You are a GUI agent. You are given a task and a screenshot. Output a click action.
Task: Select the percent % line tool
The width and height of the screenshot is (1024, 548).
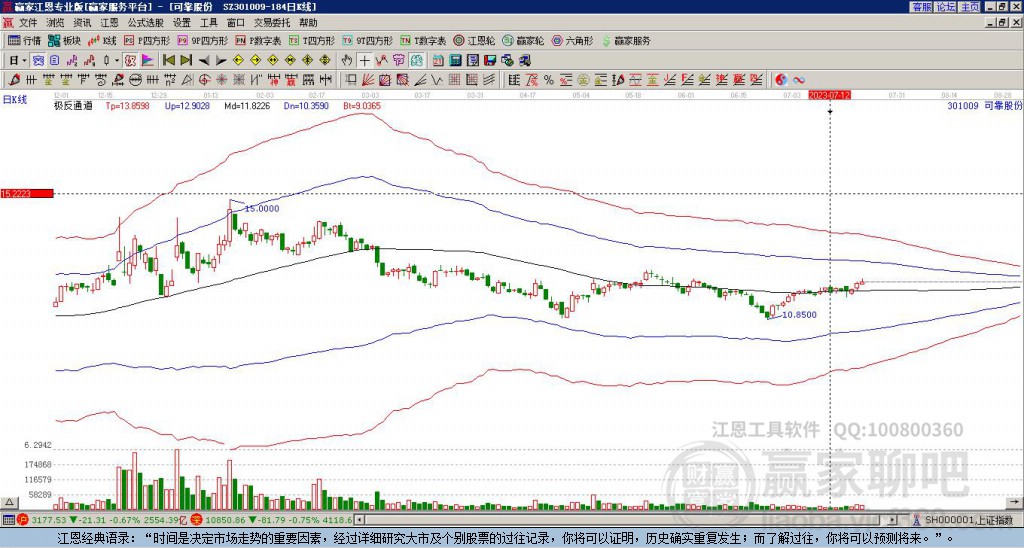click(549, 80)
